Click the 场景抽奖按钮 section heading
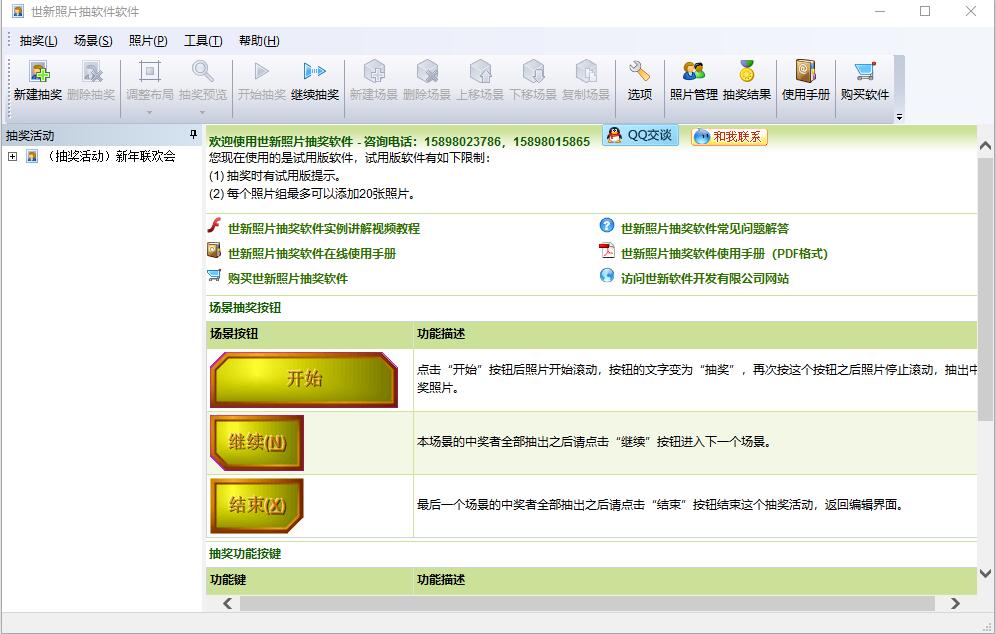 pyautogui.click(x=245, y=307)
